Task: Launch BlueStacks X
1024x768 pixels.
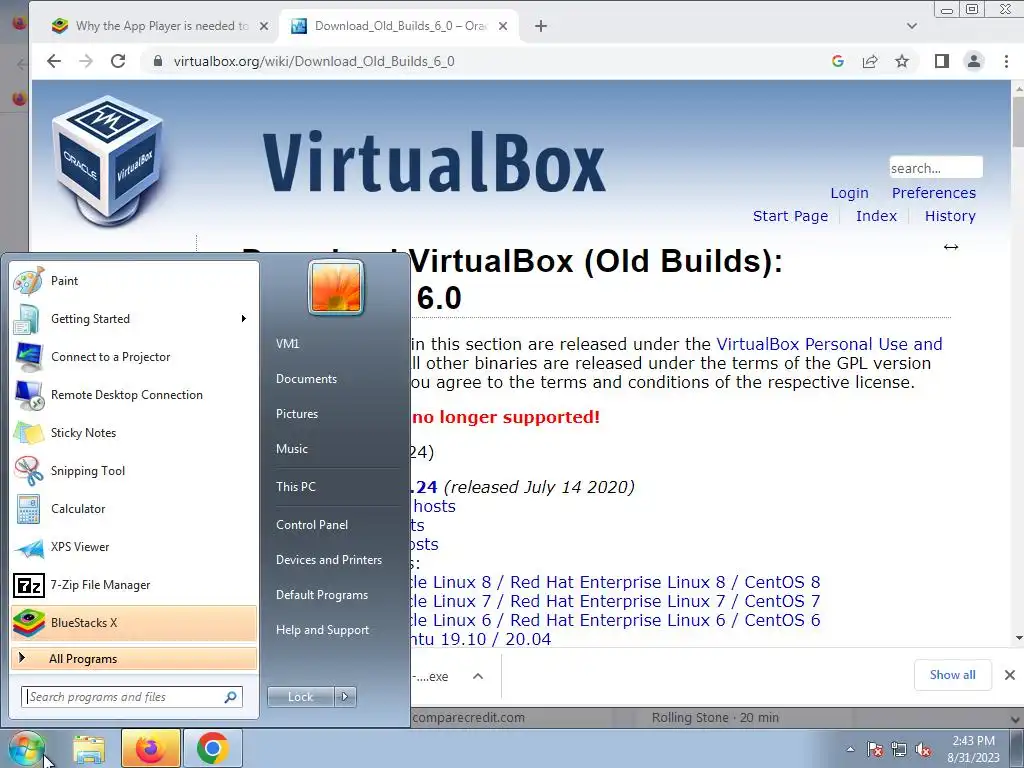Action: click(x=133, y=623)
